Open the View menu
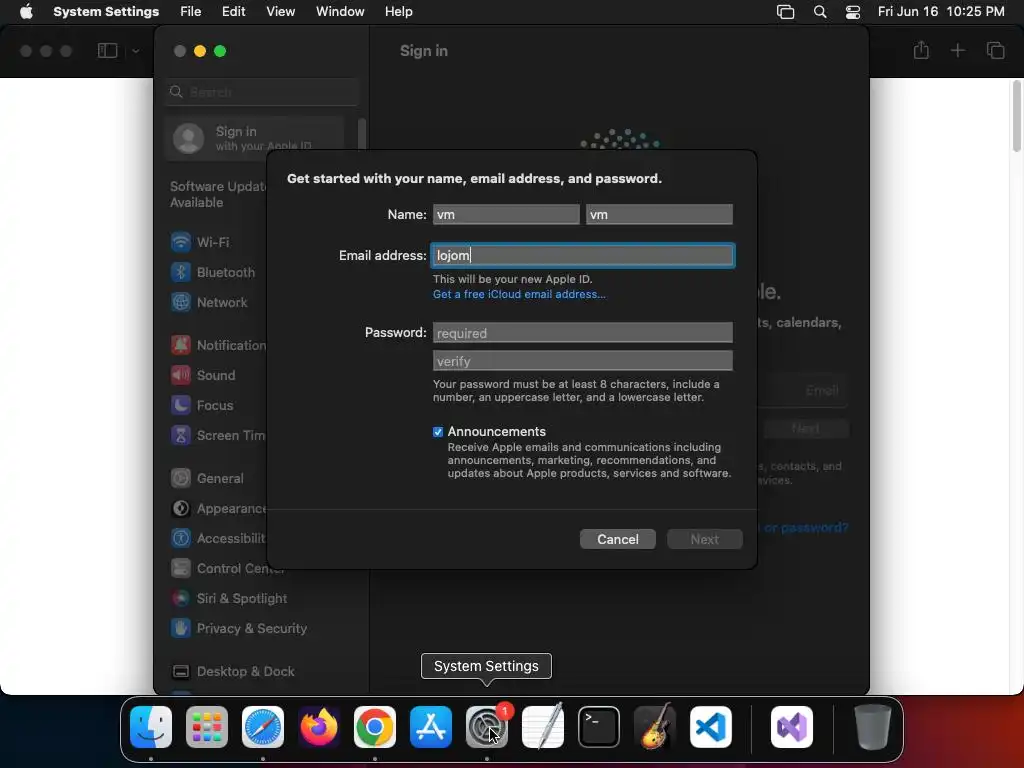Image resolution: width=1024 pixels, height=768 pixels. [281, 12]
